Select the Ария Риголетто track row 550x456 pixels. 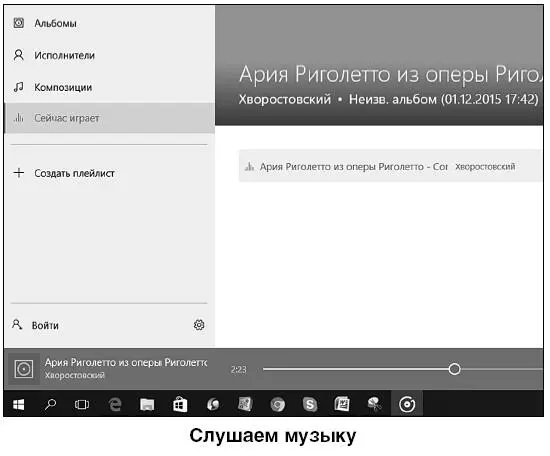click(x=390, y=166)
